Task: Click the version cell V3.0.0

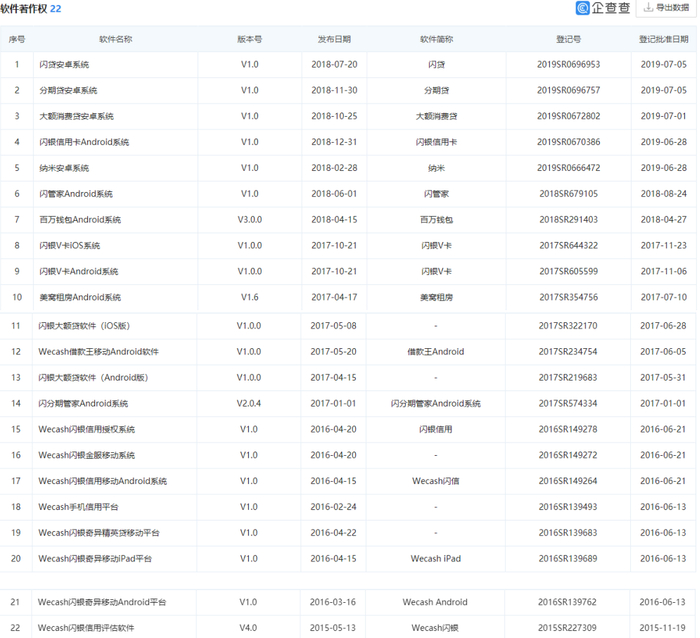Action: tap(250, 220)
